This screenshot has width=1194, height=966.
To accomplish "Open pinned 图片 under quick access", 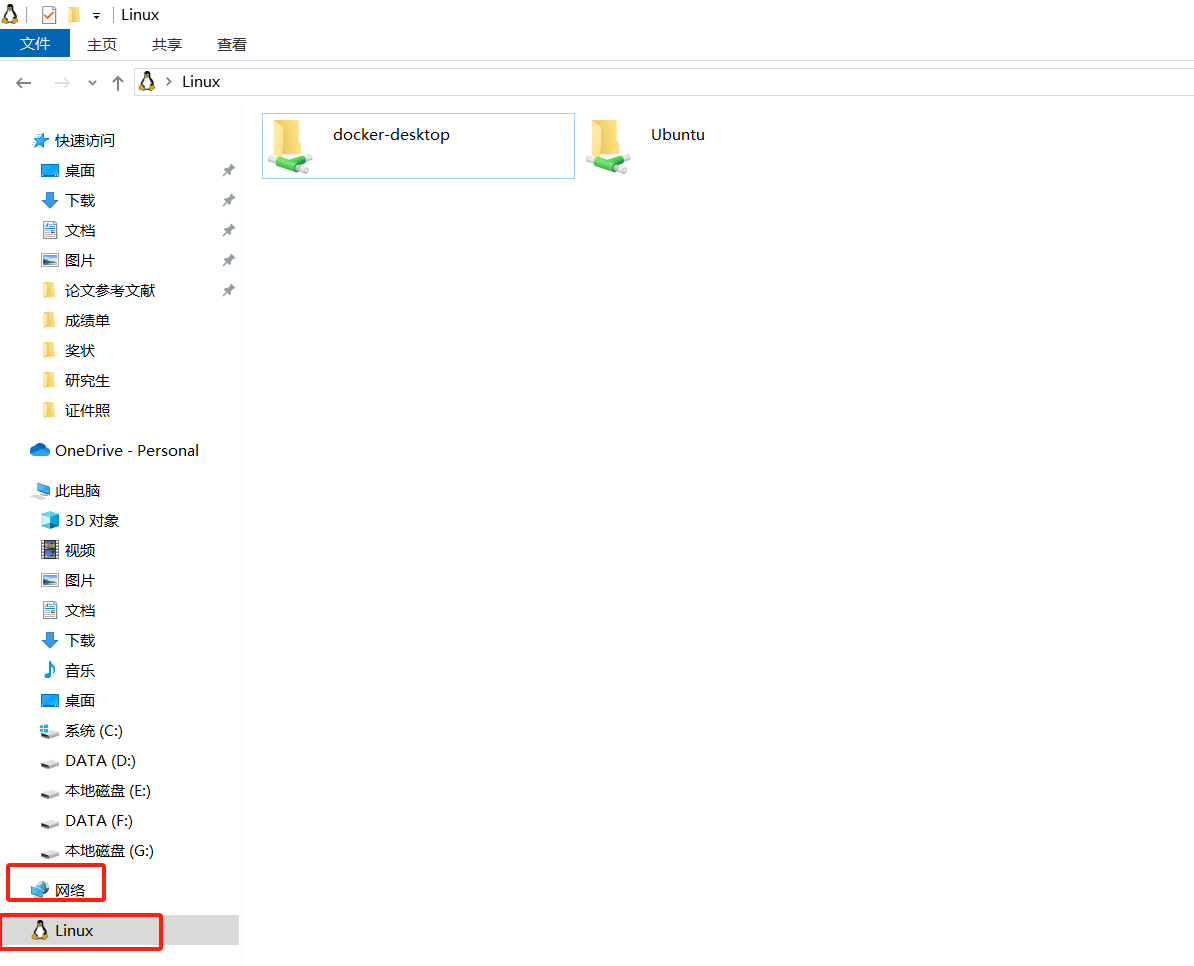I will (x=69, y=260).
